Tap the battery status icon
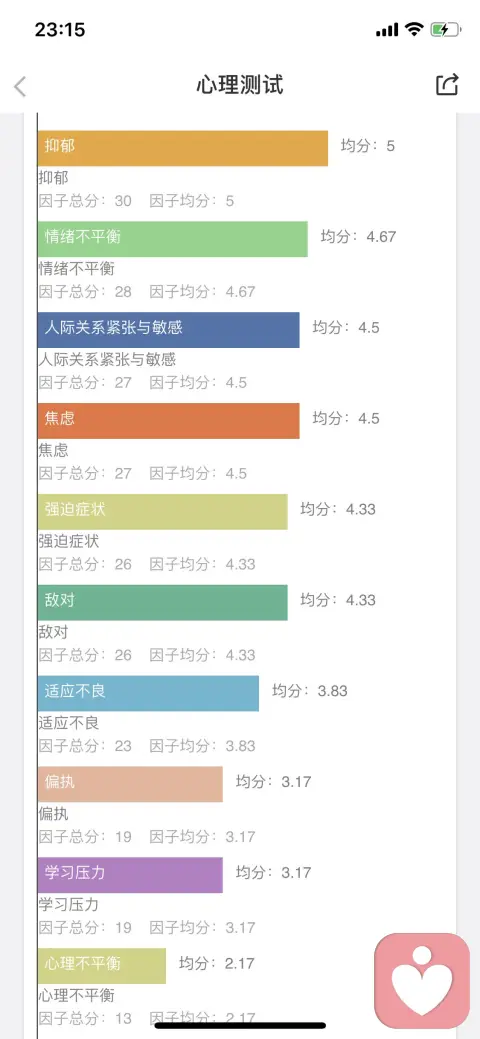 (x=444, y=29)
